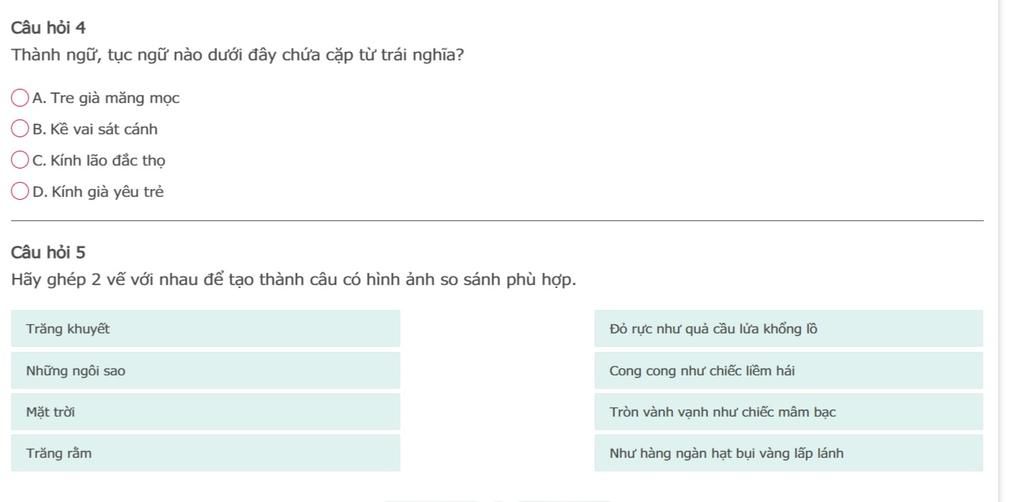This screenshot has width=1024, height=502.
Task: Click the 'Kính già yêu trẻ' answer text
Action: [107, 192]
